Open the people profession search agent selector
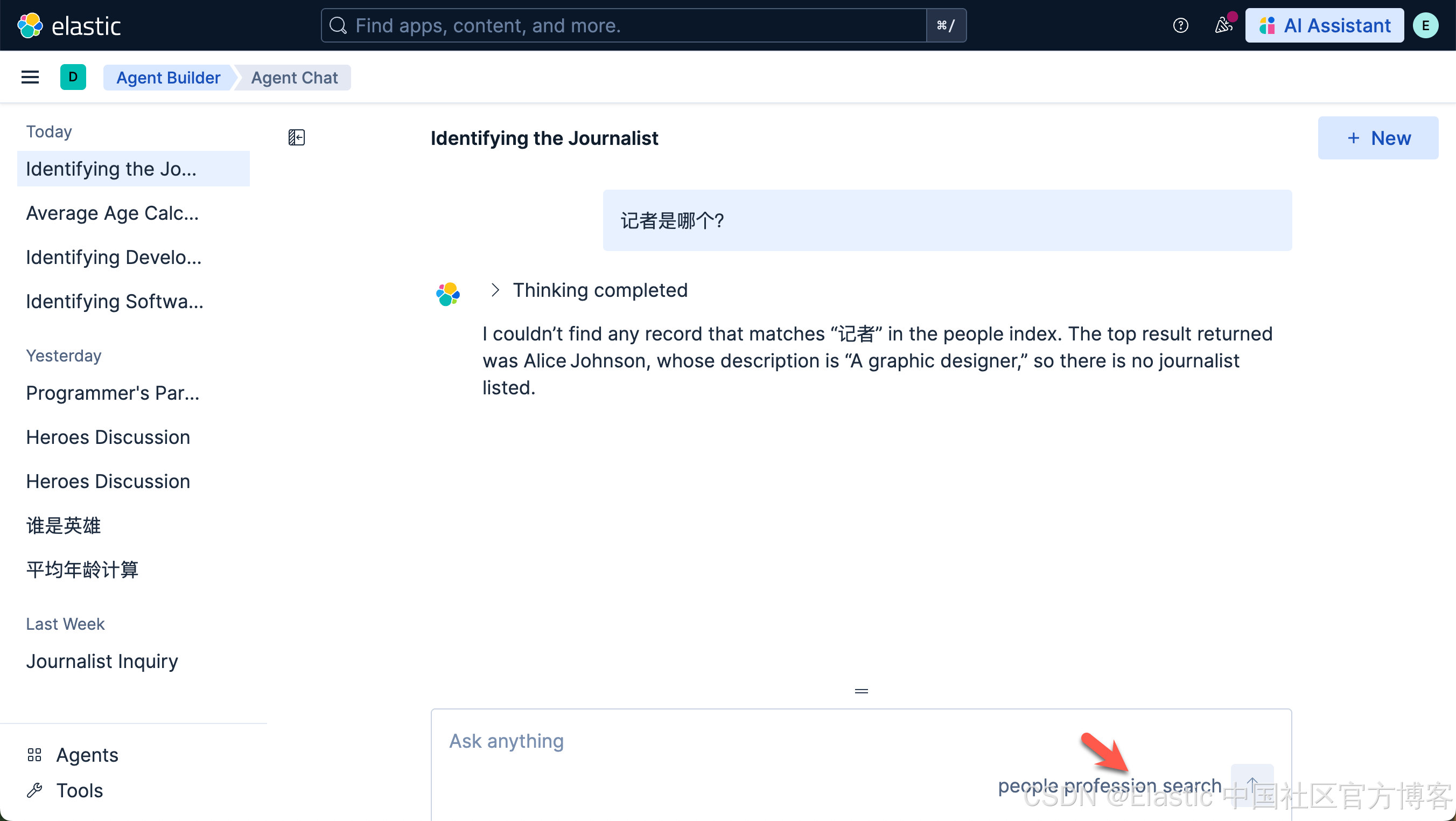Viewport: 1456px width, 821px height. [1109, 785]
